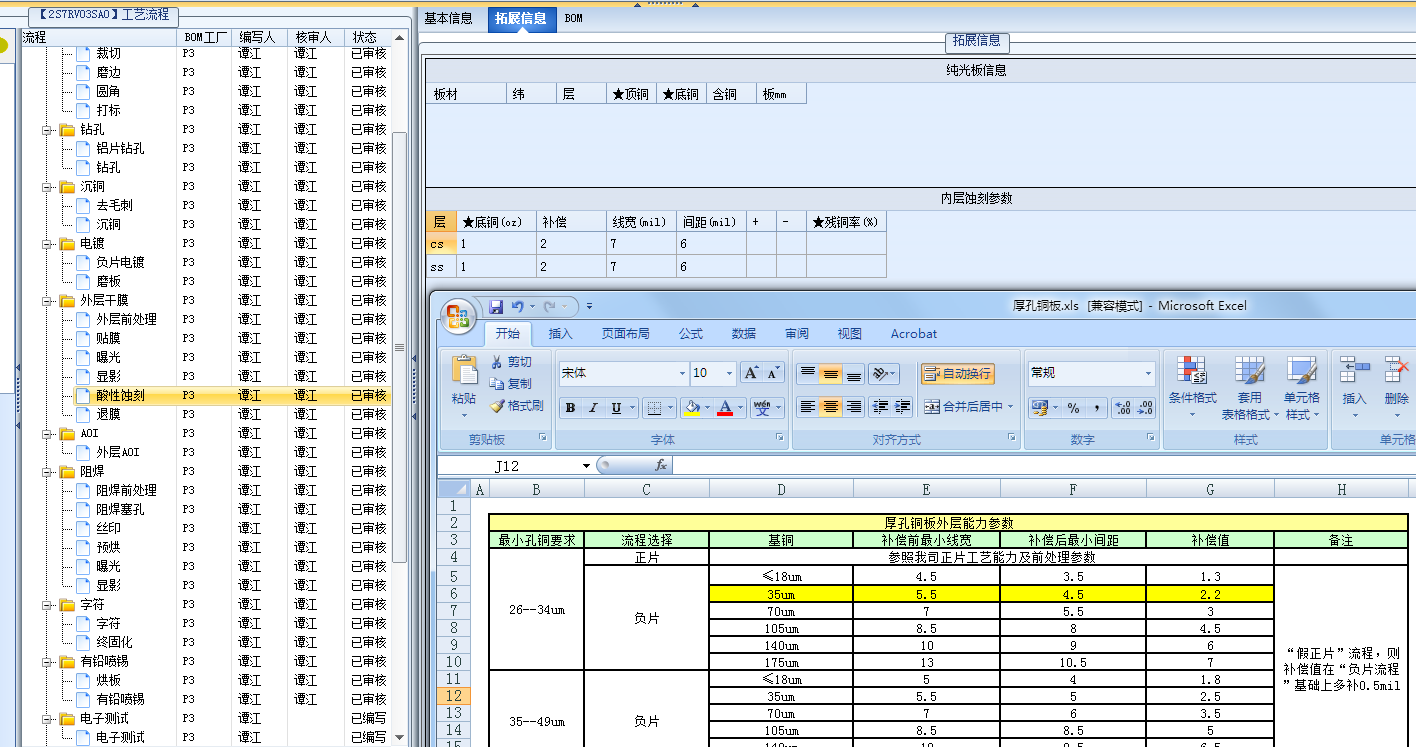Decrease font size with small A icon

click(773, 373)
